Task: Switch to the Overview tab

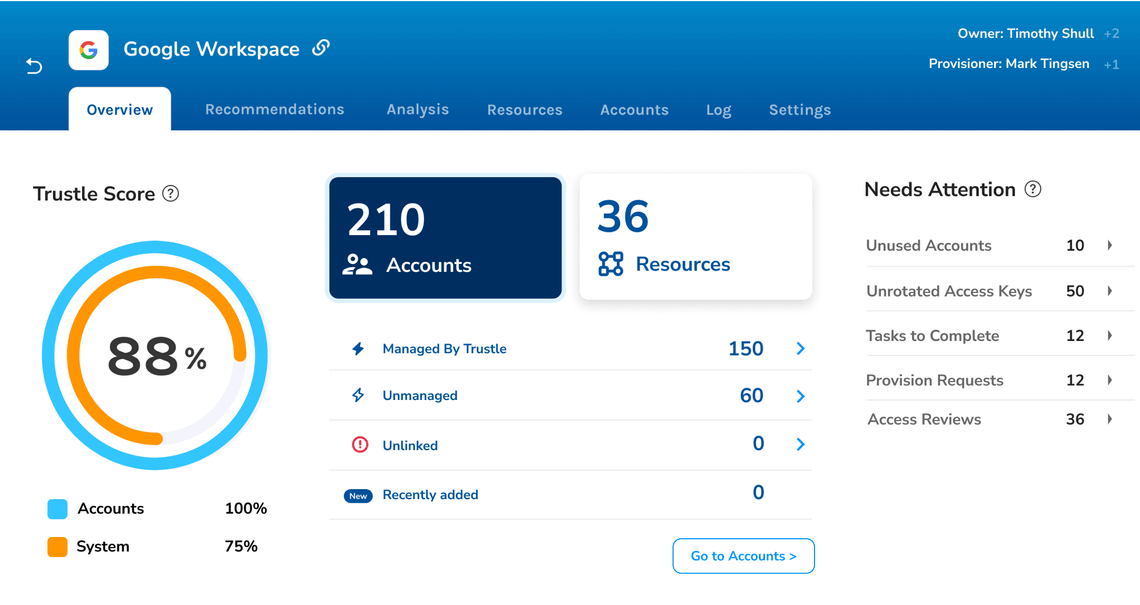Action: coord(120,109)
